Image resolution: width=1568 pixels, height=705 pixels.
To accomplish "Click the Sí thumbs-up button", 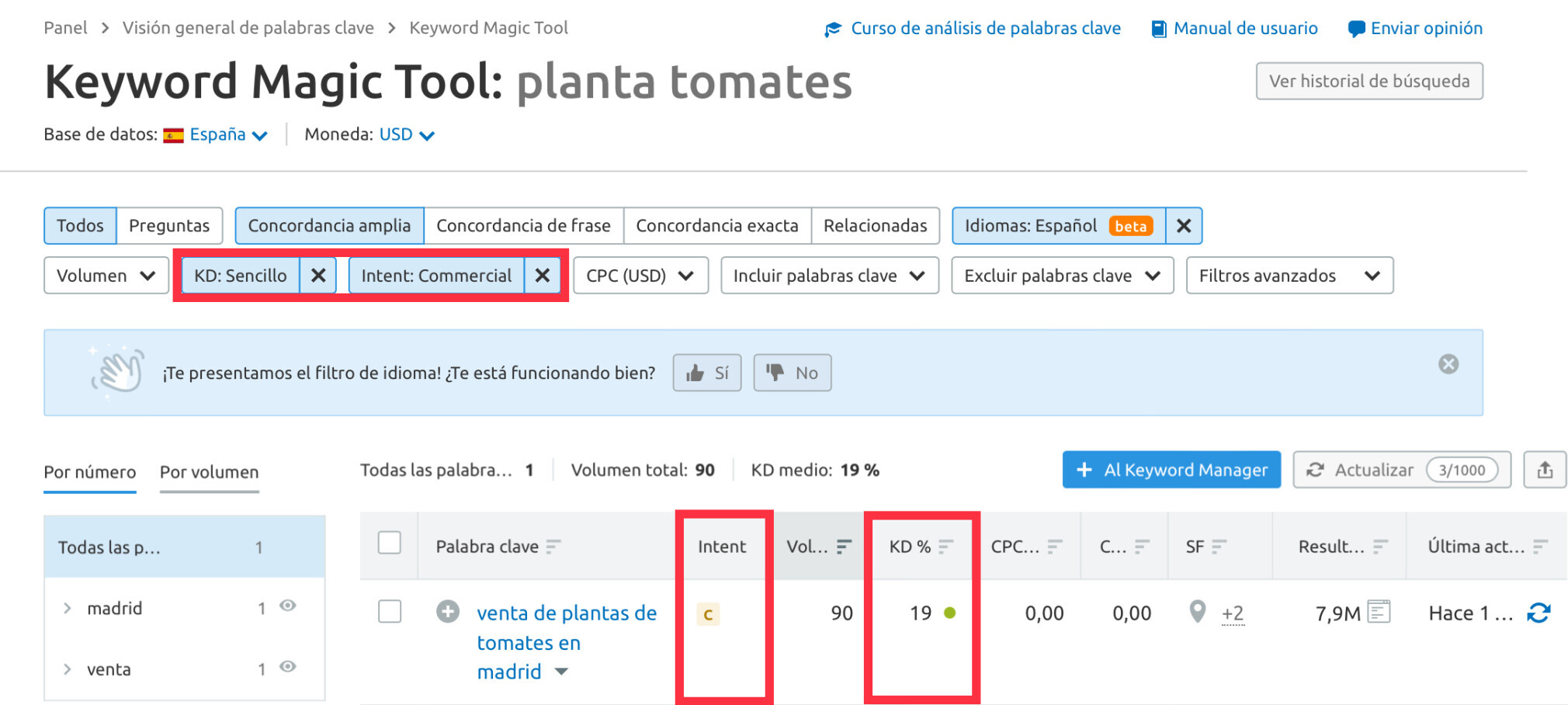I will (x=707, y=373).
